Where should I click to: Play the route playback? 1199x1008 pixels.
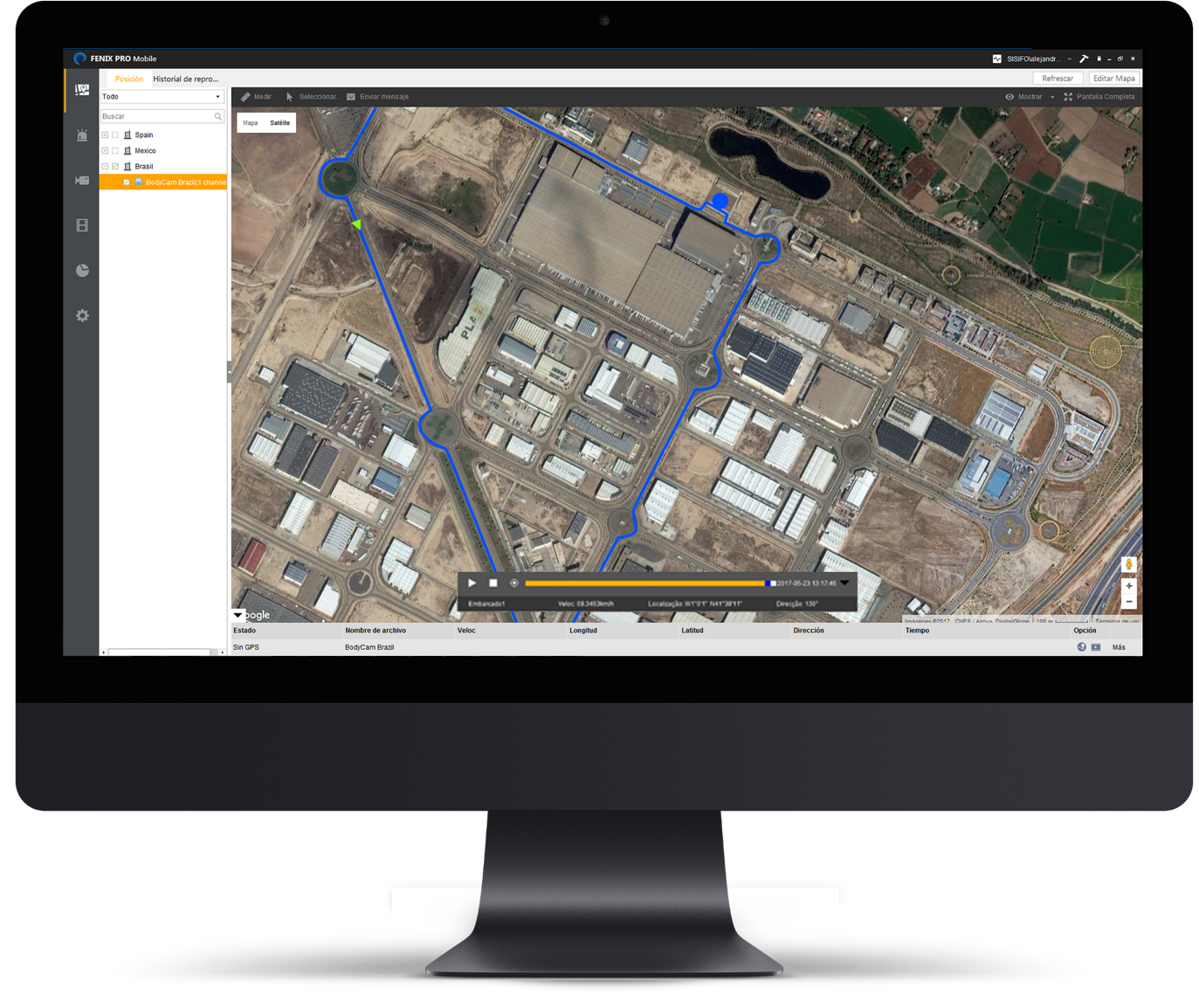[472, 583]
